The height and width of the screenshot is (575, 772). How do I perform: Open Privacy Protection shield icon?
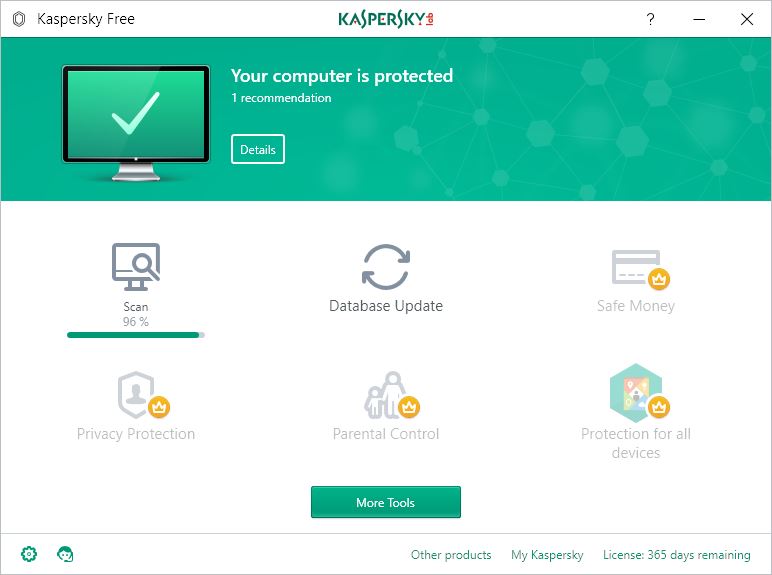[143, 395]
